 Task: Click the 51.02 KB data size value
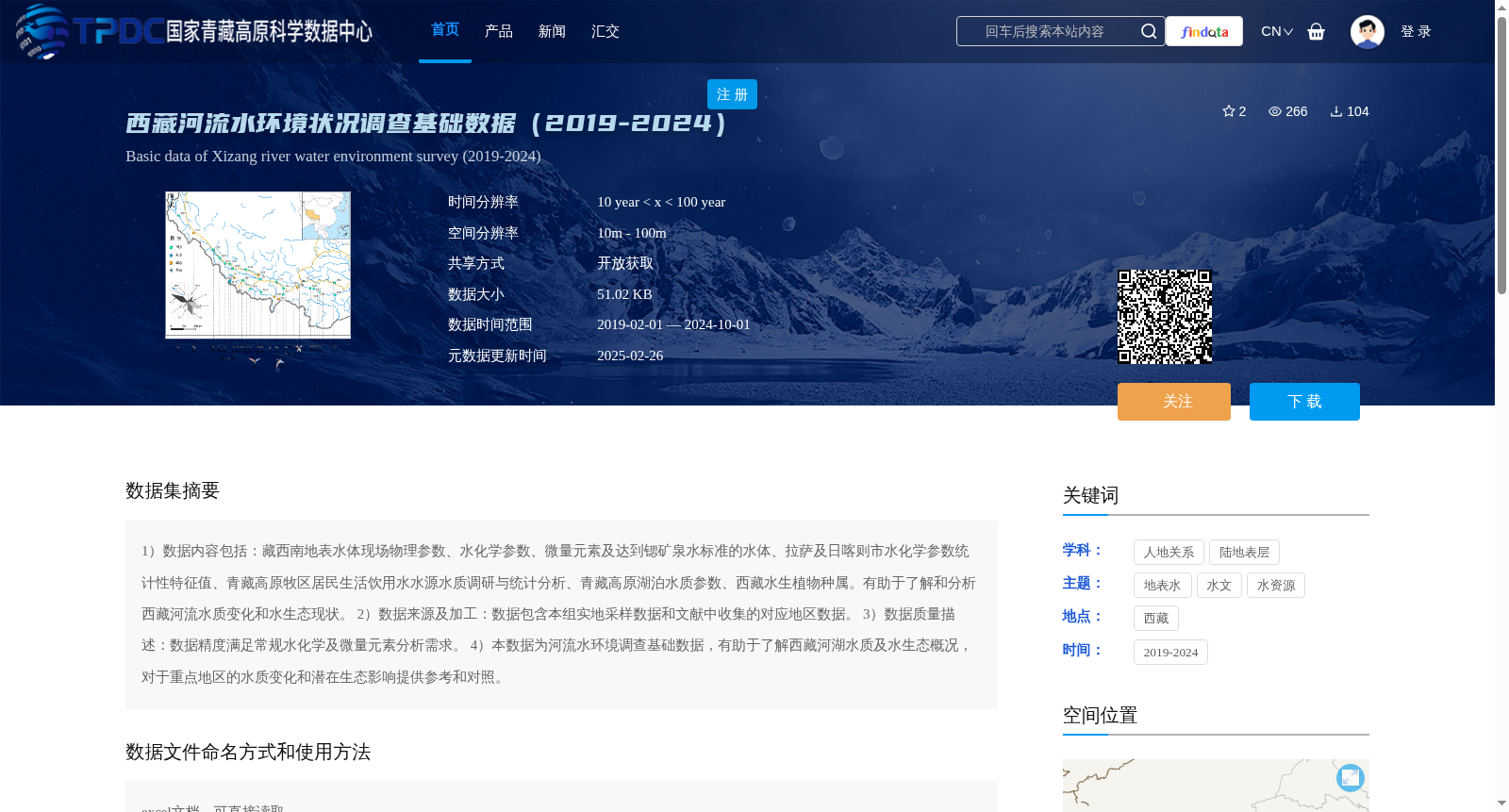click(624, 294)
